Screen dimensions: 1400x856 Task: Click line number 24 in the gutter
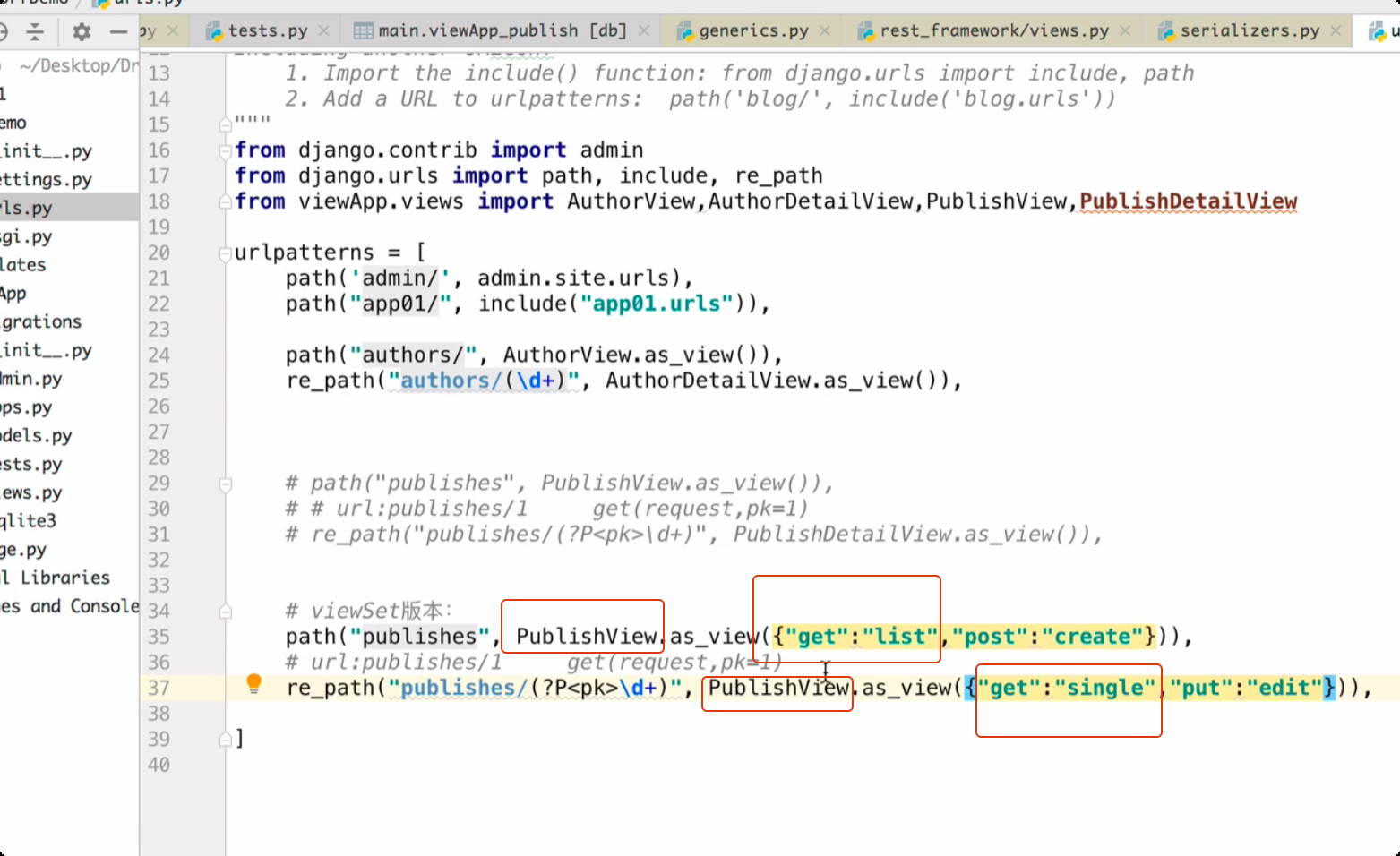click(x=159, y=355)
